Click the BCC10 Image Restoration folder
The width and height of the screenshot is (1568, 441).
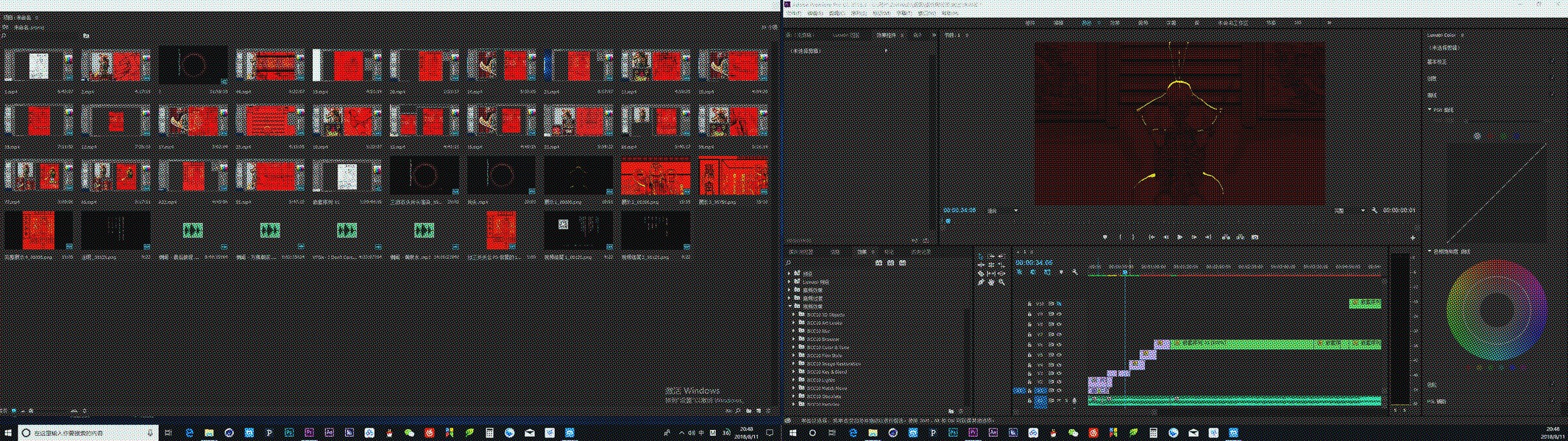(x=834, y=363)
